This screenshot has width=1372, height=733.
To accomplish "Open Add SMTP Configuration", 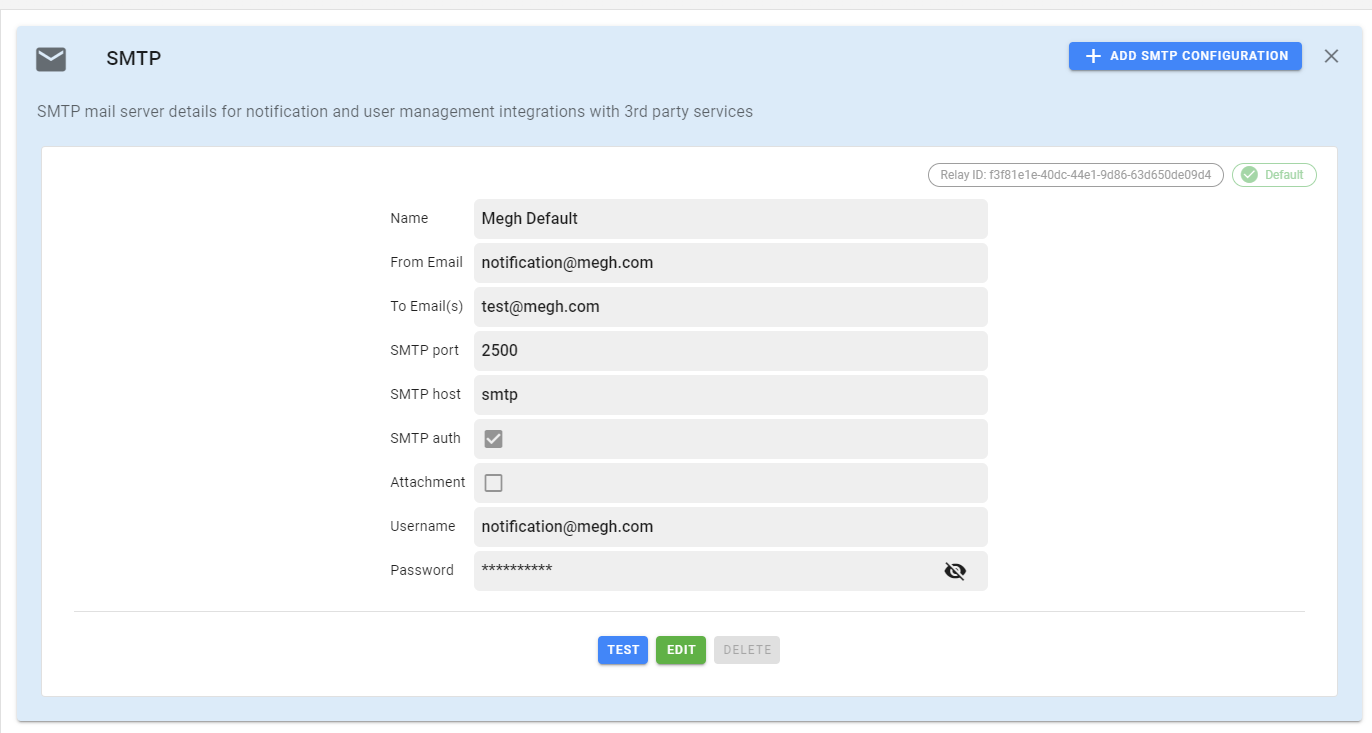I will point(1184,56).
